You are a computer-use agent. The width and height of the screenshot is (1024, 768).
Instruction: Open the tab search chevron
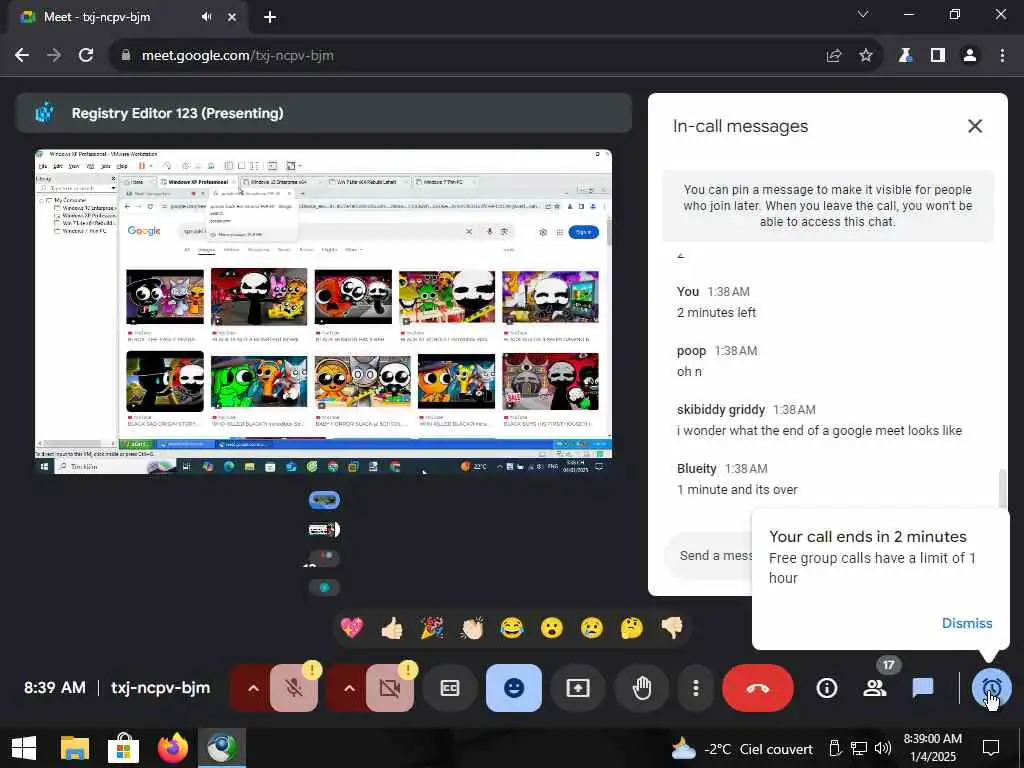coord(863,14)
